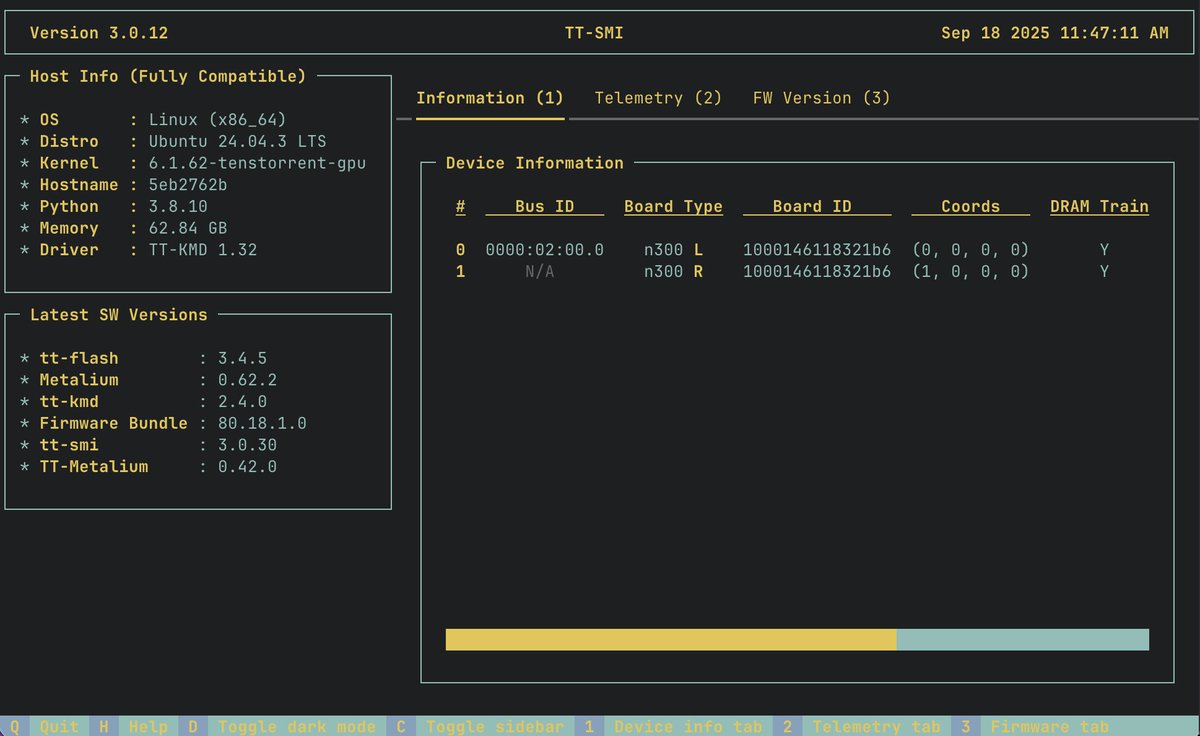The image size is (1200, 736).
Task: Click Telemetry tab footer shortcut
Action: coord(877,727)
